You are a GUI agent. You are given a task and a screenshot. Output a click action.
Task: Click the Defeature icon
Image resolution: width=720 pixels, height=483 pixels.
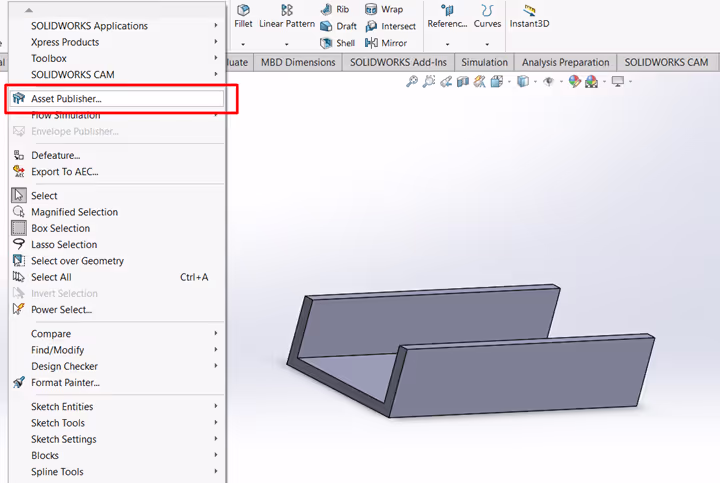pyautogui.click(x=19, y=155)
